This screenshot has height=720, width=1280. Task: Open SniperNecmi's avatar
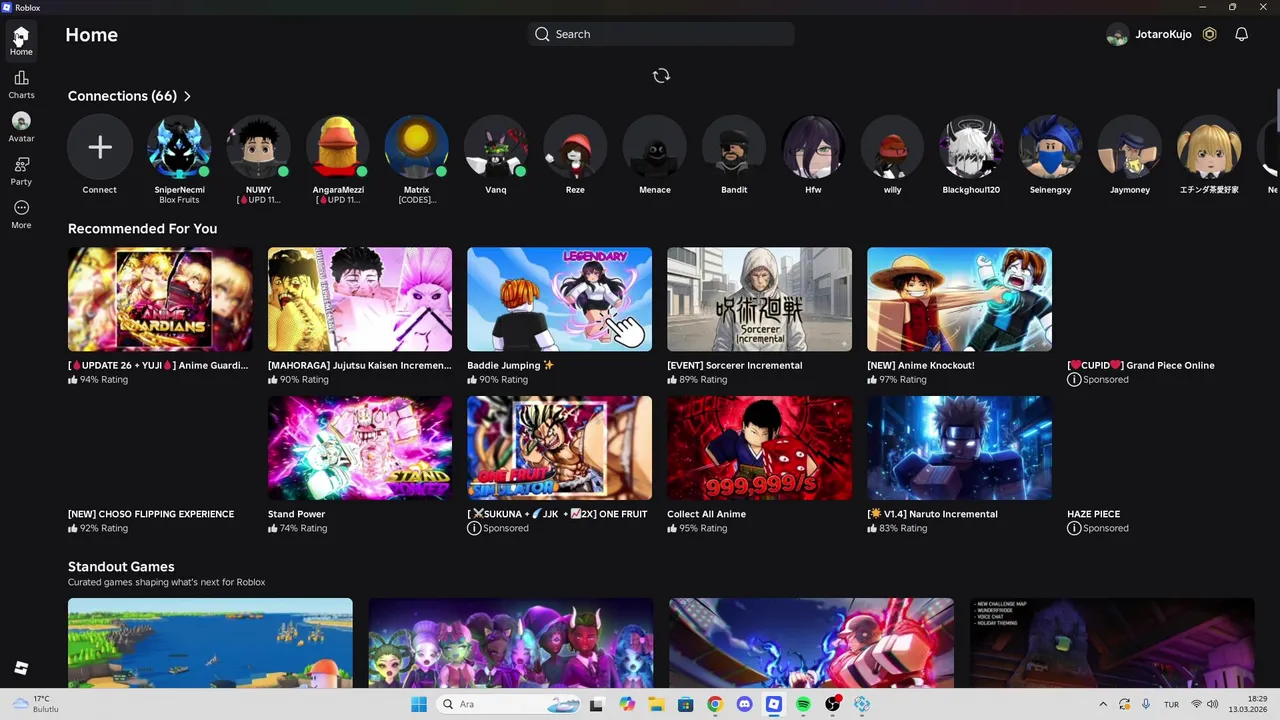179,148
